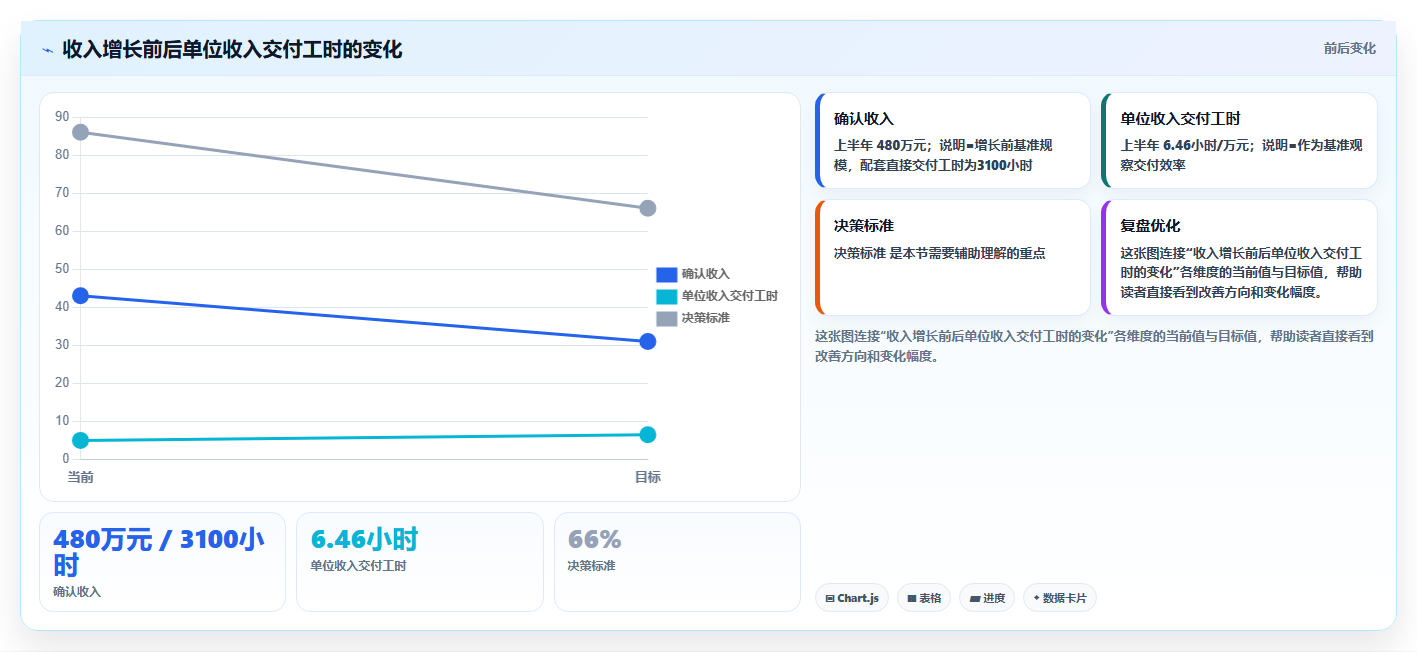Viewport: 1417px width, 652px height.
Task: Click 决策标准 data point at 当前
Action: (81, 132)
